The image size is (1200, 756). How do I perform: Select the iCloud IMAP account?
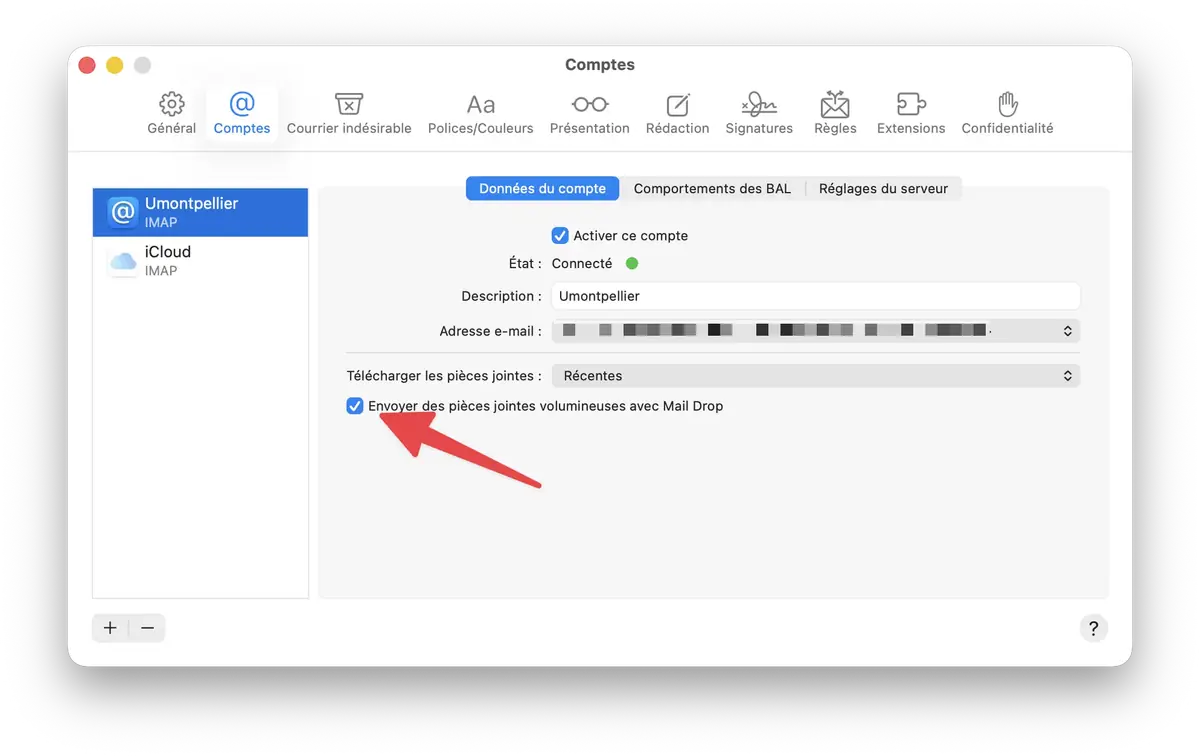199,260
